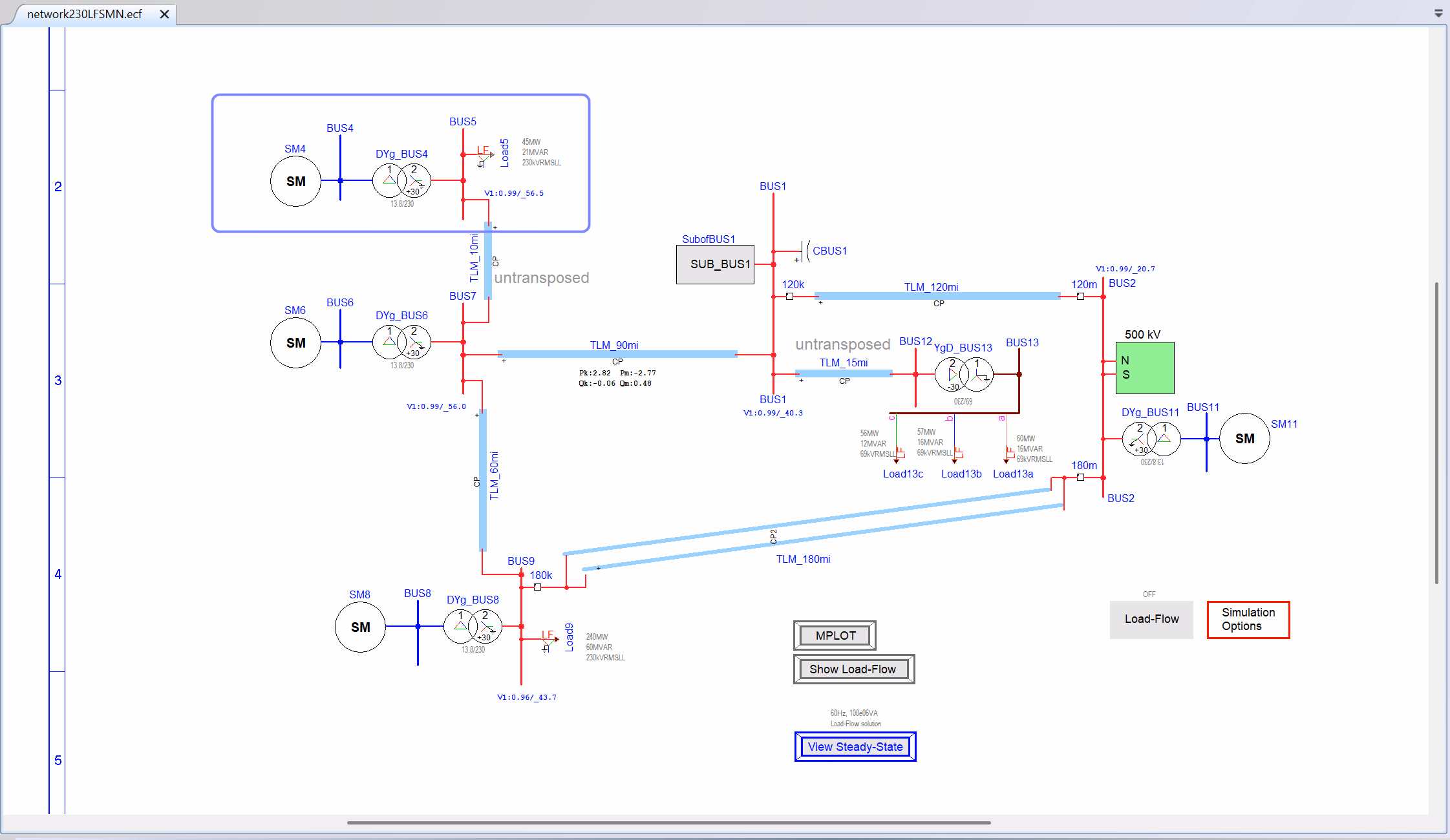The width and height of the screenshot is (1450, 840).
Task: Select the BUS8 blue bus bar
Action: click(x=418, y=633)
